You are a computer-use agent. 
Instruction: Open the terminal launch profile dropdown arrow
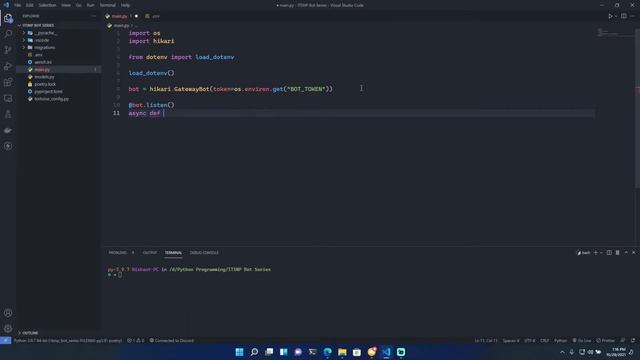pos(601,253)
